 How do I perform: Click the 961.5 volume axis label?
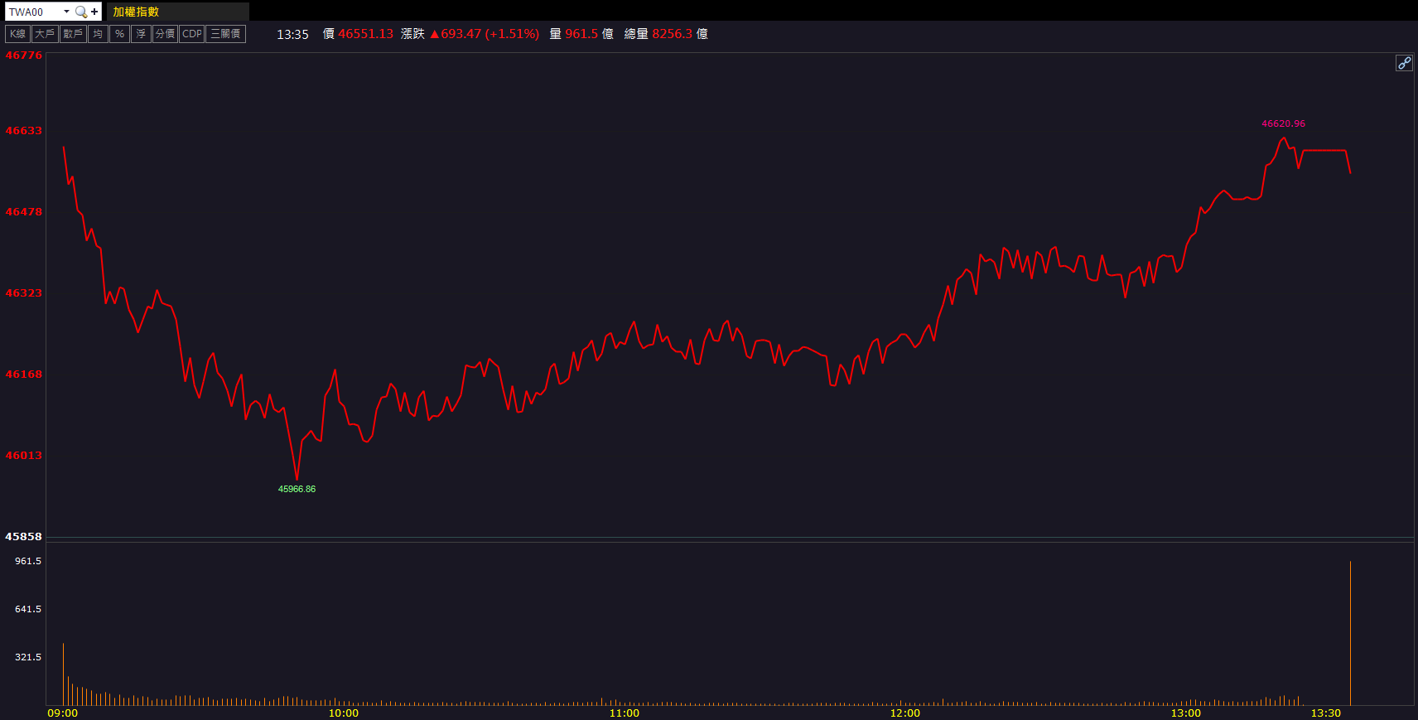[x=27, y=561]
